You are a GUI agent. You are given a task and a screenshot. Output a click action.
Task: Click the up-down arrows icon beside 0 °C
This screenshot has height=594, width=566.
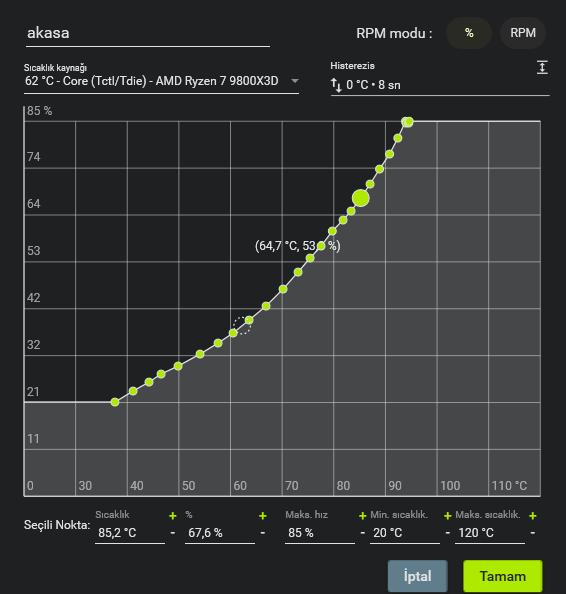point(336,85)
